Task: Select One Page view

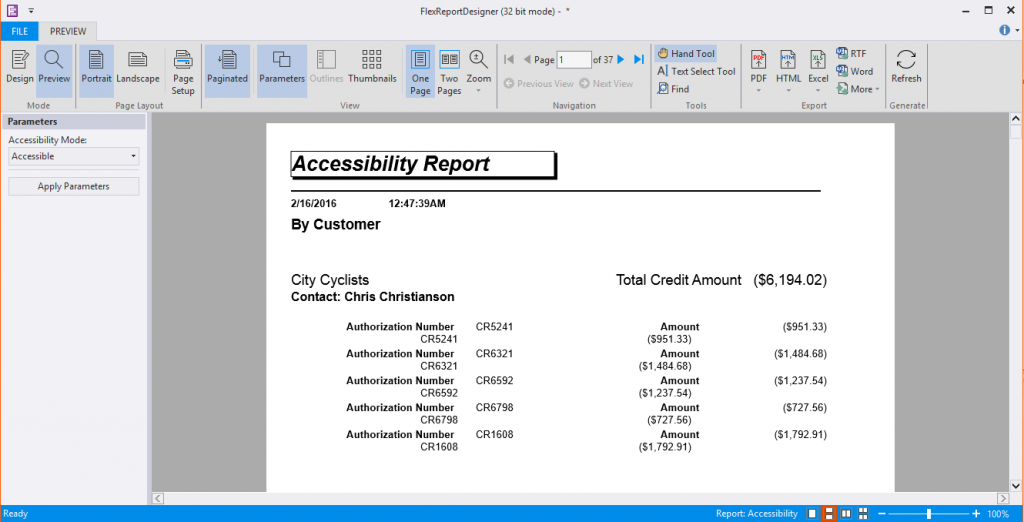Action: click(x=421, y=71)
